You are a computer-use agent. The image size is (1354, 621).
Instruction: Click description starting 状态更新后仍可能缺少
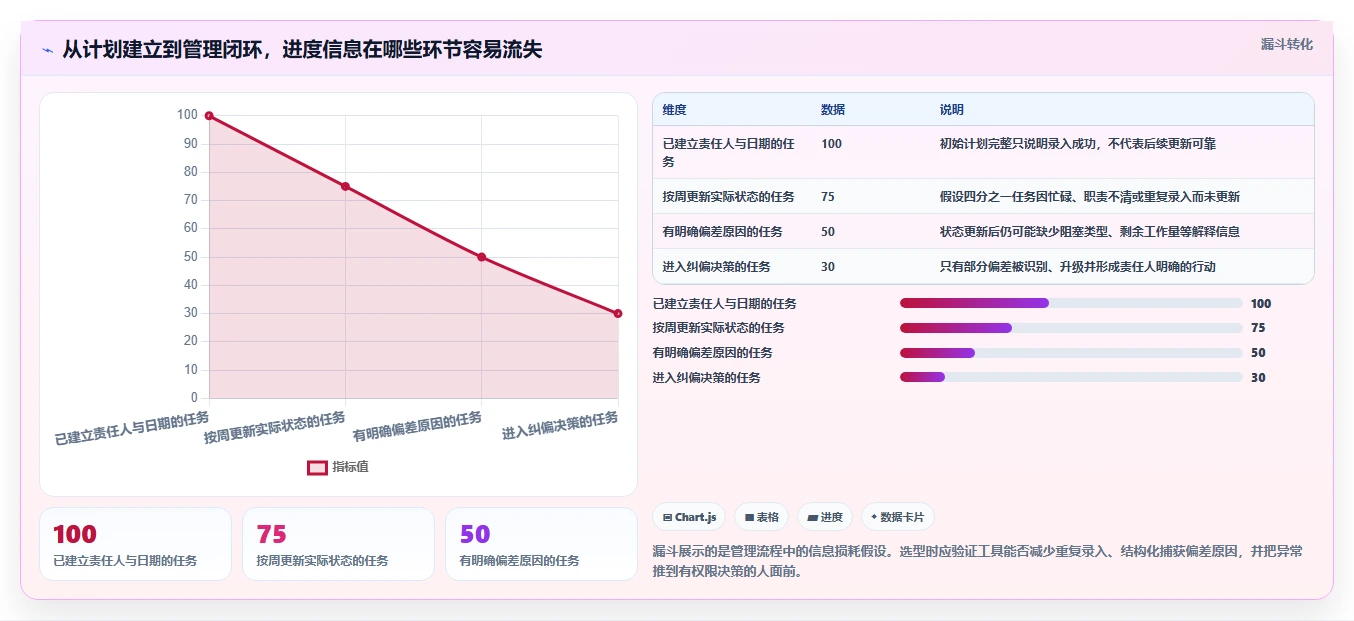(1089, 231)
